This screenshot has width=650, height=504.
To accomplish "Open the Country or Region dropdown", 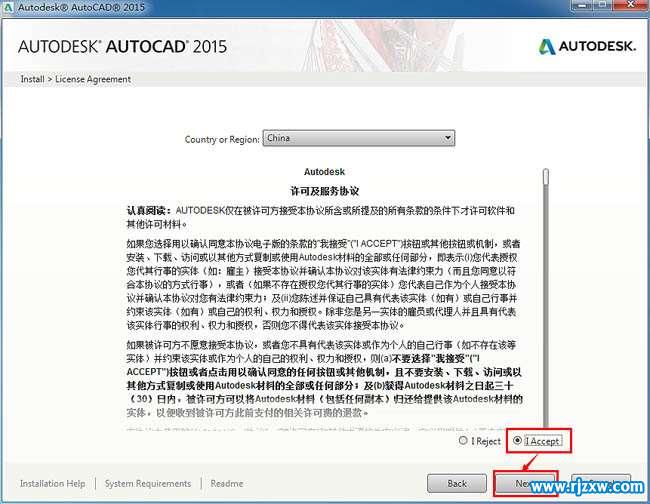I will point(359,138).
